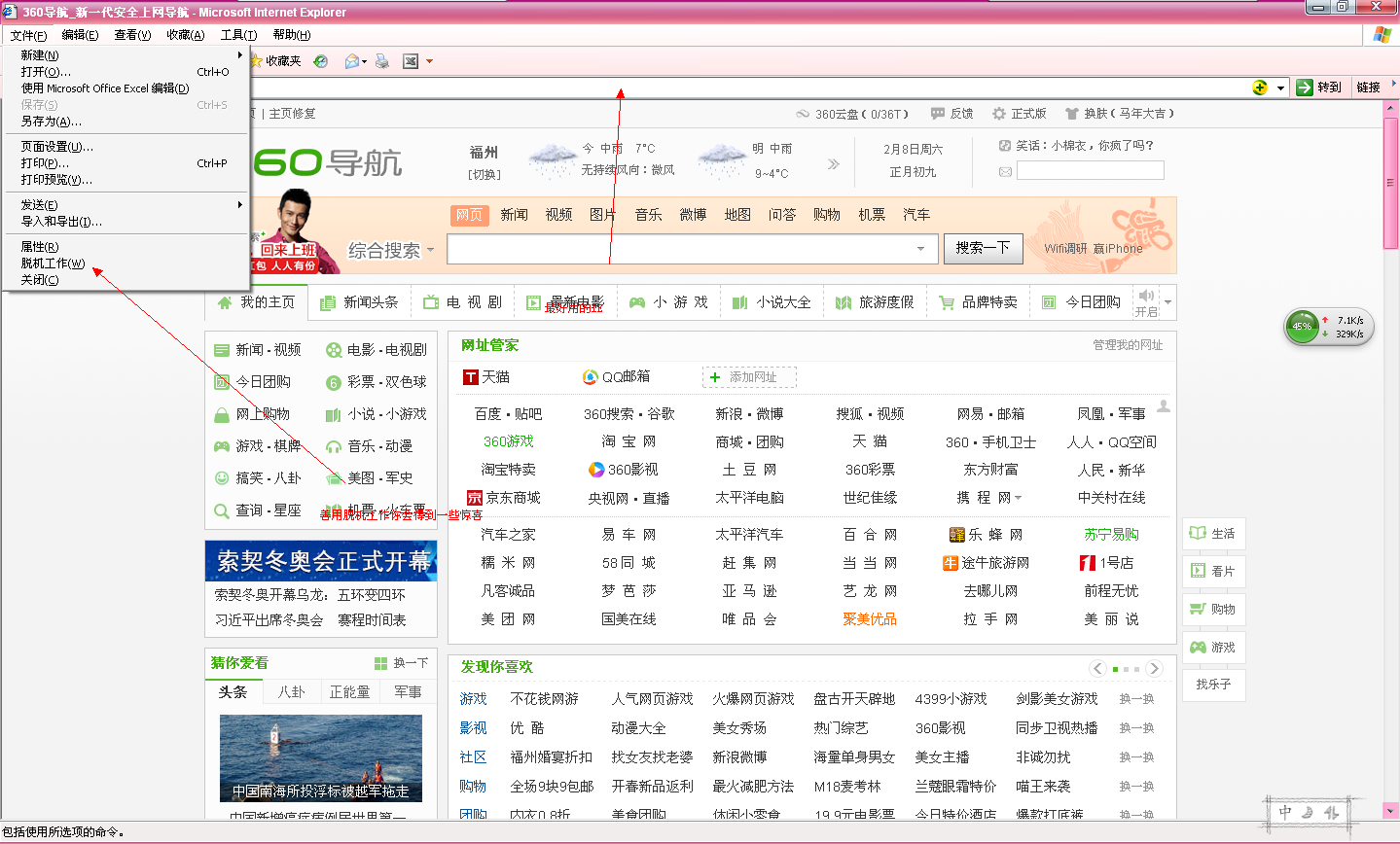This screenshot has height=844, width=1400.
Task: Click the 乐蜂网 orange icon
Action: (957, 535)
